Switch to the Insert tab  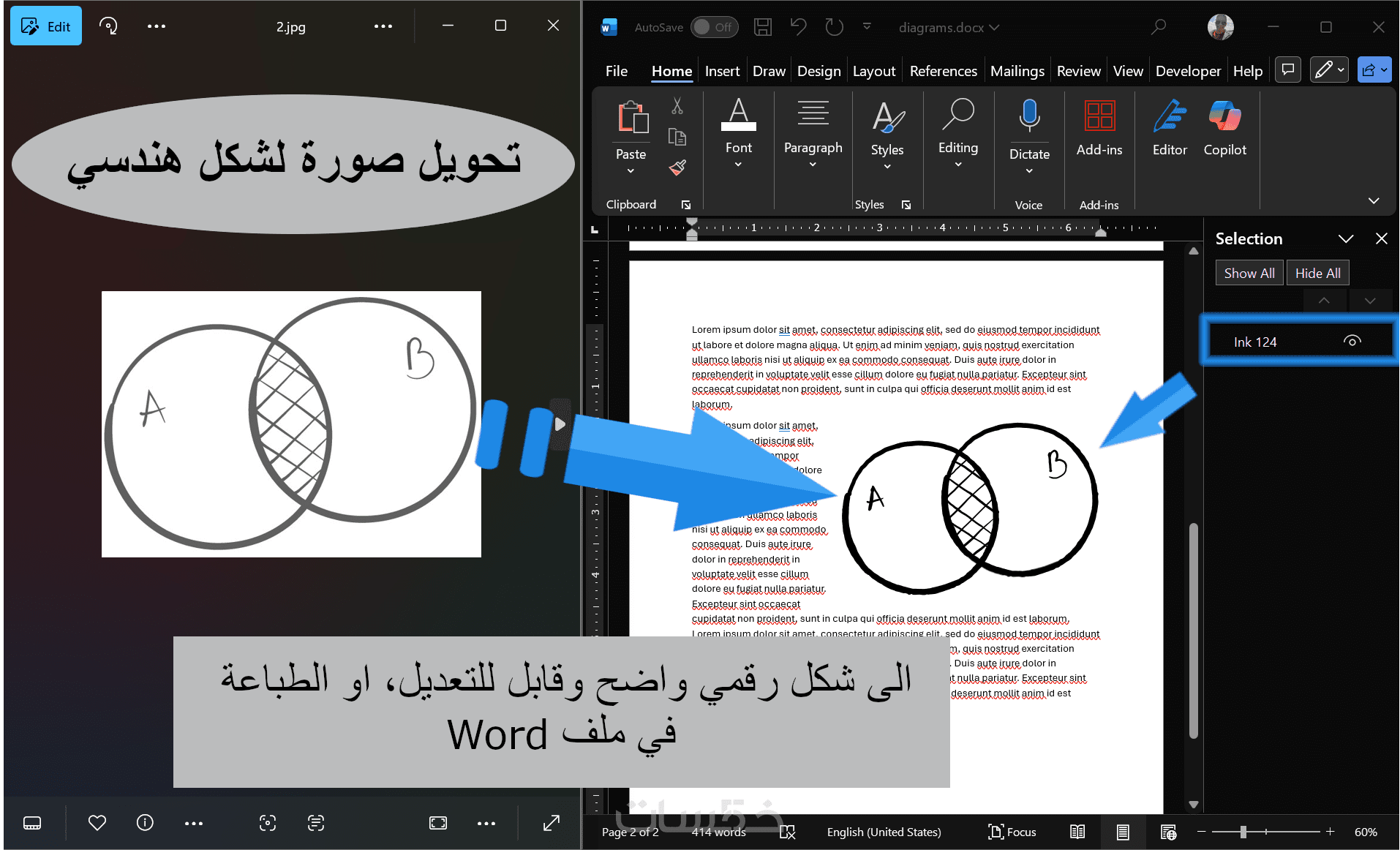point(722,71)
